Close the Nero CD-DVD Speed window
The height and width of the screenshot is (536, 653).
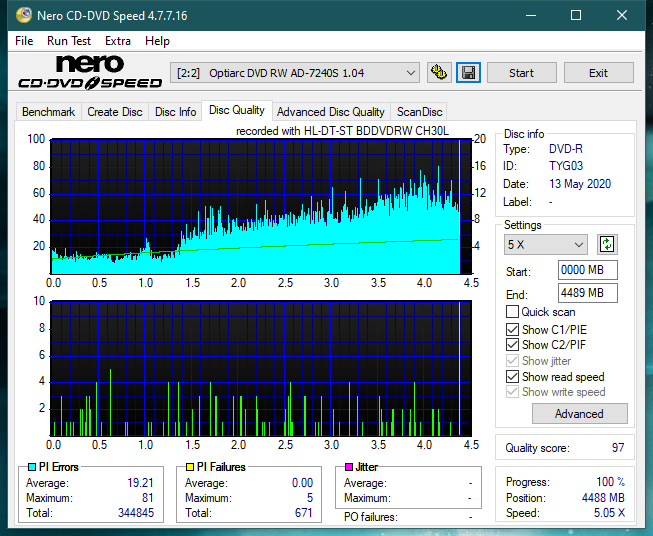[x=622, y=15]
